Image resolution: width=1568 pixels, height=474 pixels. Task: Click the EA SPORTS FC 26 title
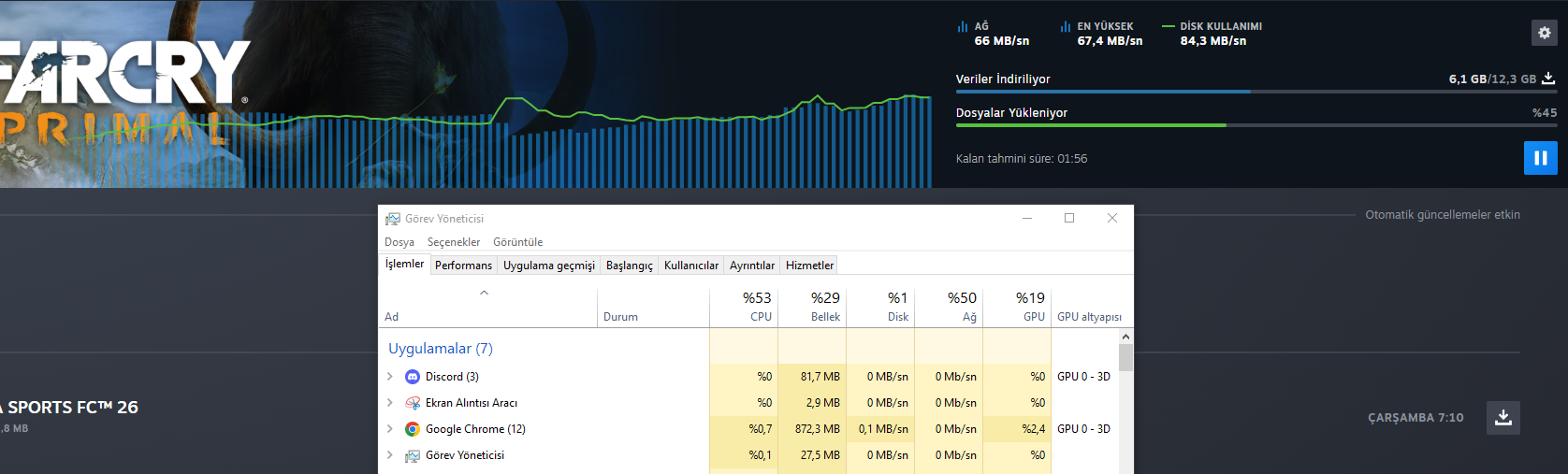pyautogui.click(x=69, y=408)
